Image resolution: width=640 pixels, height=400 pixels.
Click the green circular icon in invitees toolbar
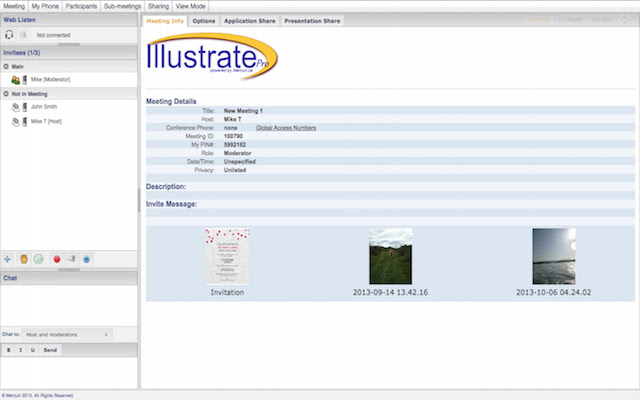(38, 259)
